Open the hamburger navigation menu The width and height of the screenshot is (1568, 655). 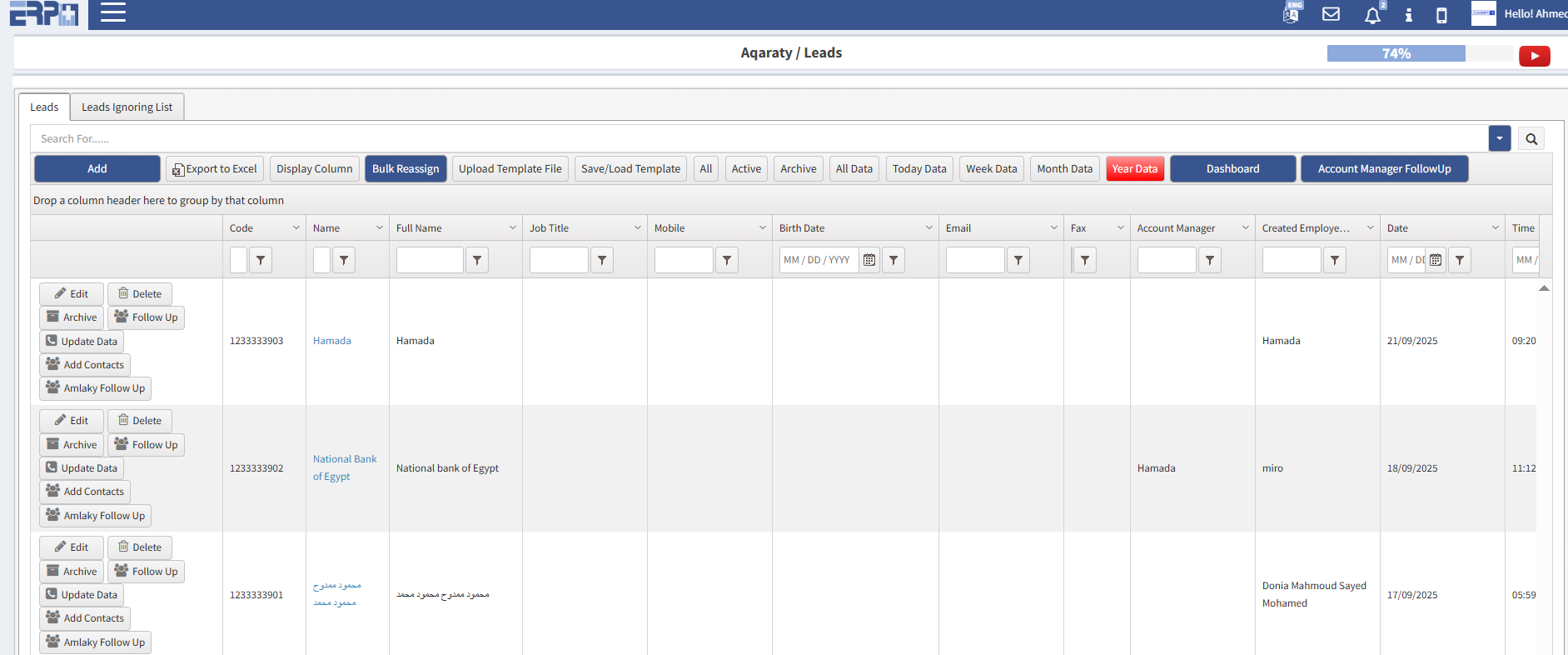click(112, 12)
